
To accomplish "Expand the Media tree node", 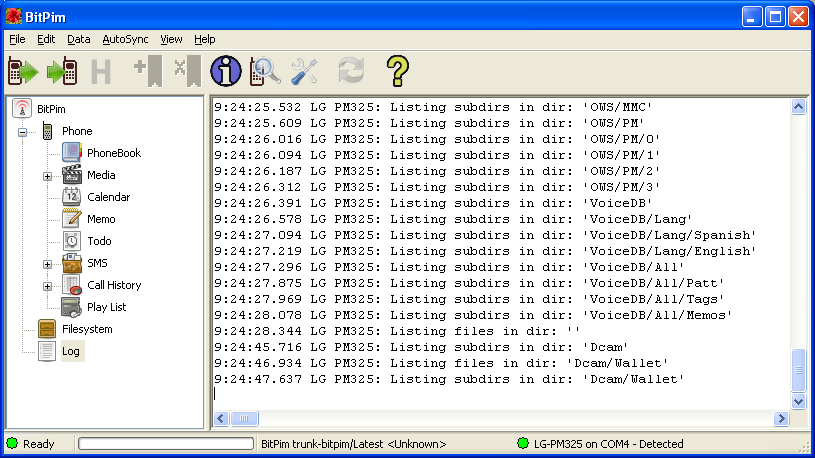I will (x=47, y=176).
